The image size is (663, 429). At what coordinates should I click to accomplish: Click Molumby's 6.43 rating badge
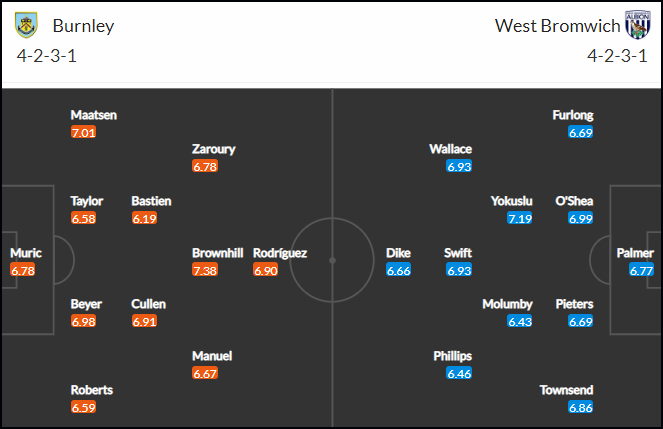(520, 322)
